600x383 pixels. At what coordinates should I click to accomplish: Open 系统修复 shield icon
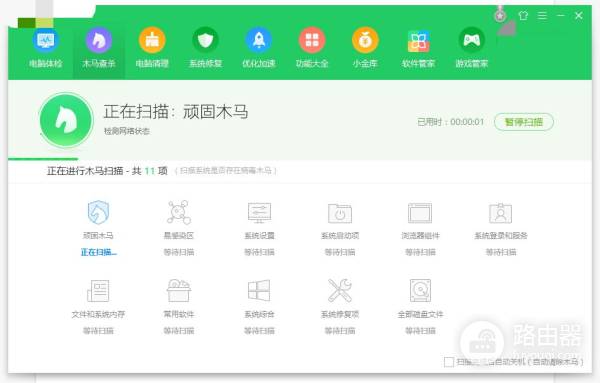point(205,40)
